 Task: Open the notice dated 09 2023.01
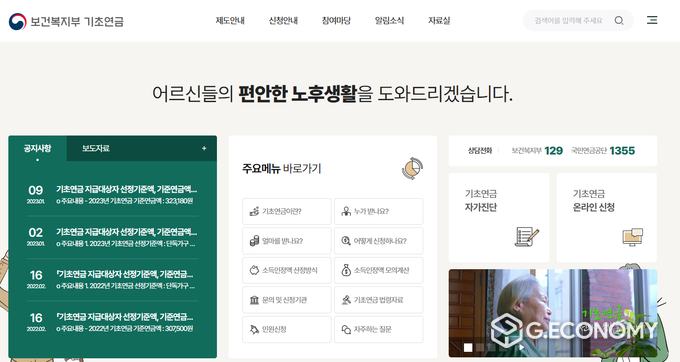[112, 195]
